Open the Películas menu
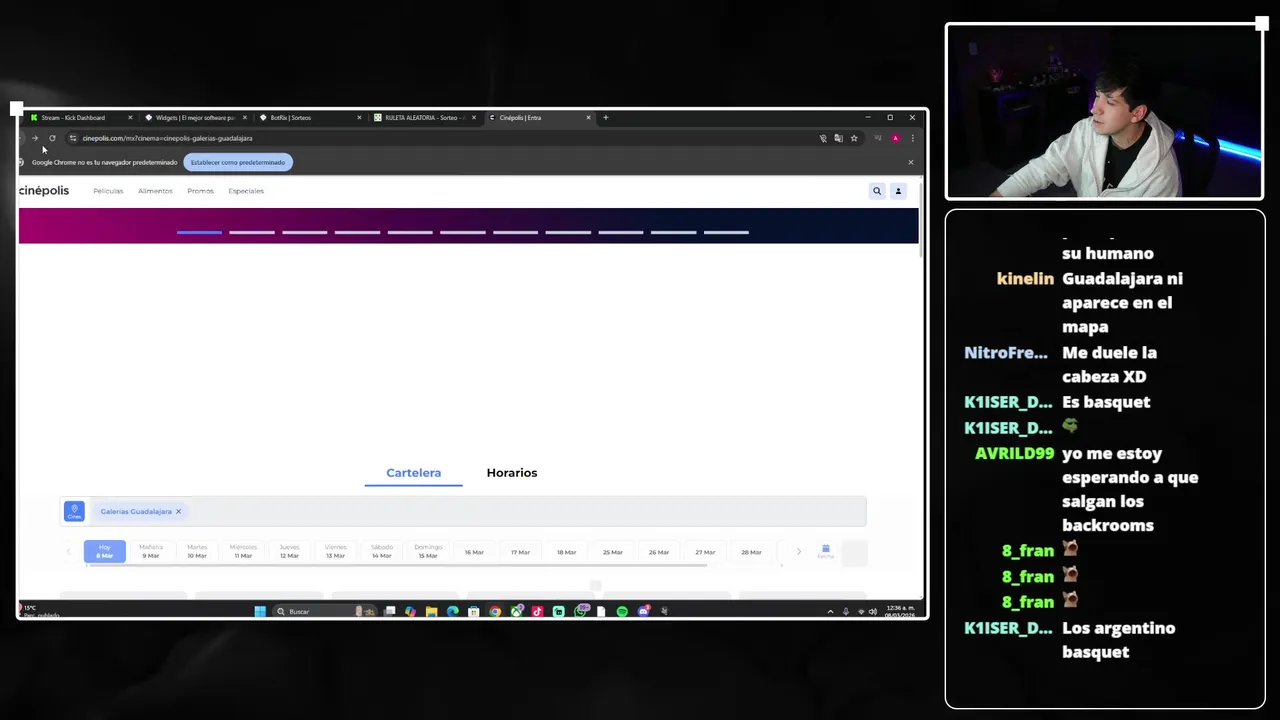Image resolution: width=1280 pixels, height=720 pixels. pyautogui.click(x=108, y=191)
